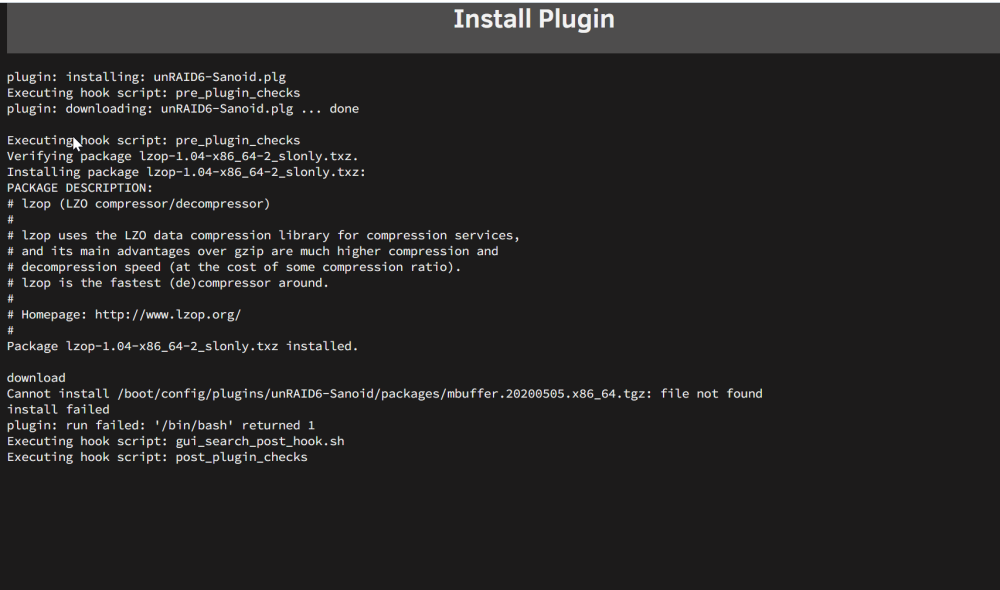Click the 'decompression speed' description line

(x=234, y=267)
